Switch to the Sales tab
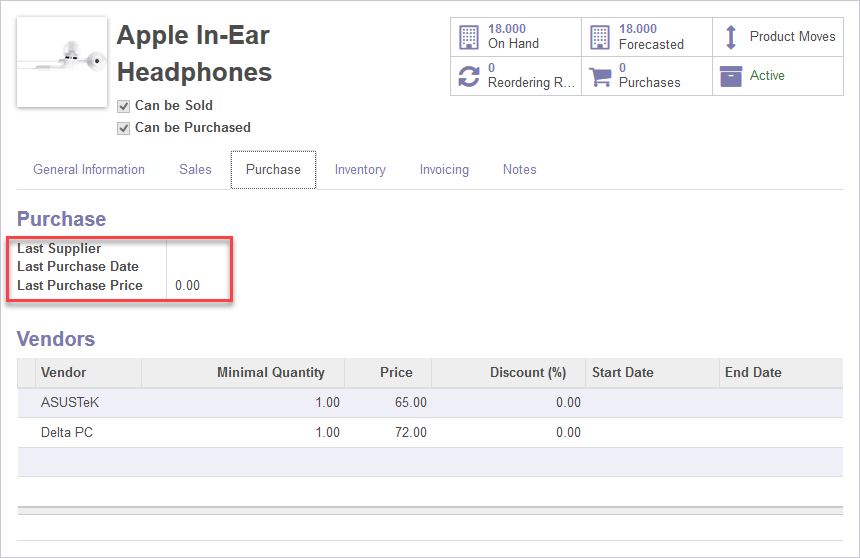This screenshot has height=558, width=860. [195, 170]
